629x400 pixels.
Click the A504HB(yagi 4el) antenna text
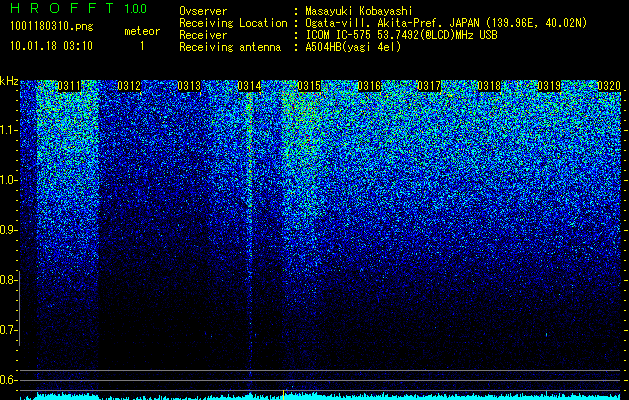click(353, 47)
